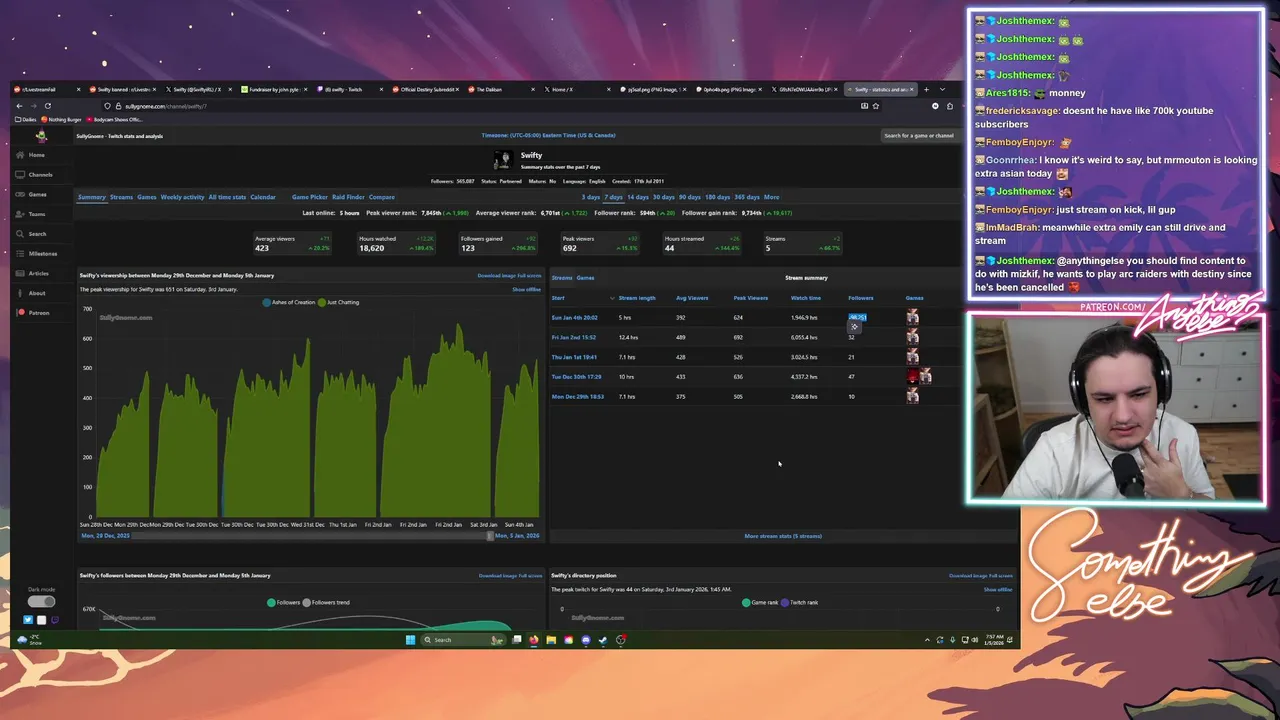1280x720 pixels.
Task: Open the About sidebar icon
Action: [x=21, y=293]
